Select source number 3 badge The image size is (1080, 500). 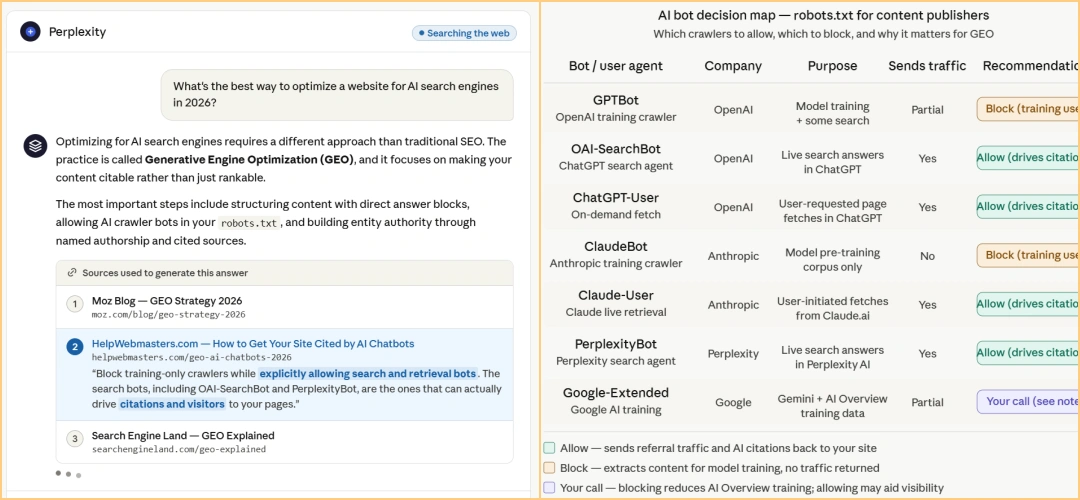(x=74, y=439)
